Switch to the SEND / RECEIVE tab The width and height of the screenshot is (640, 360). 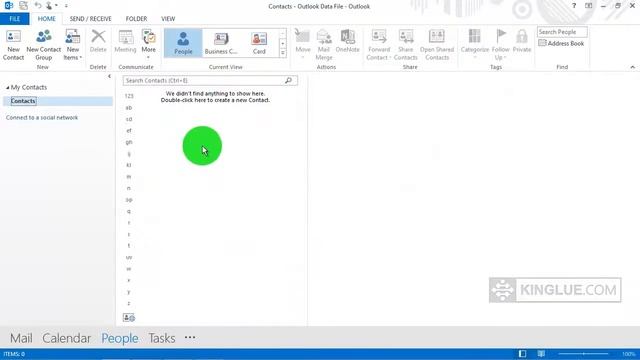coord(90,19)
